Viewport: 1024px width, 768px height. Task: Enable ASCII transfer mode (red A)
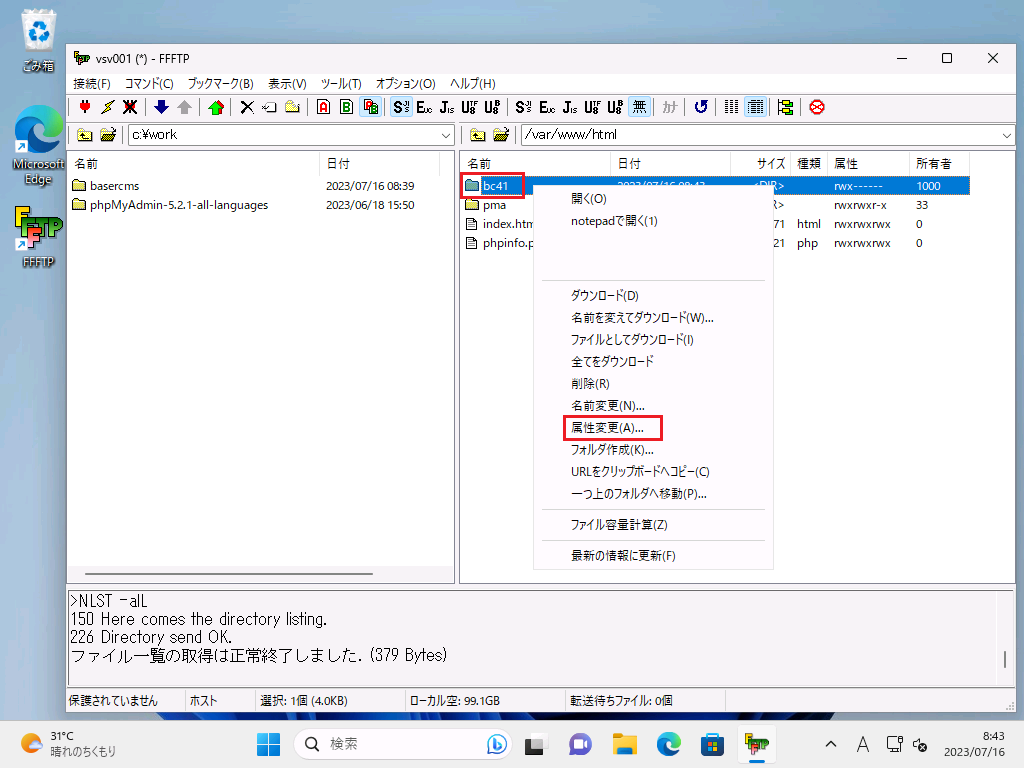click(x=323, y=107)
